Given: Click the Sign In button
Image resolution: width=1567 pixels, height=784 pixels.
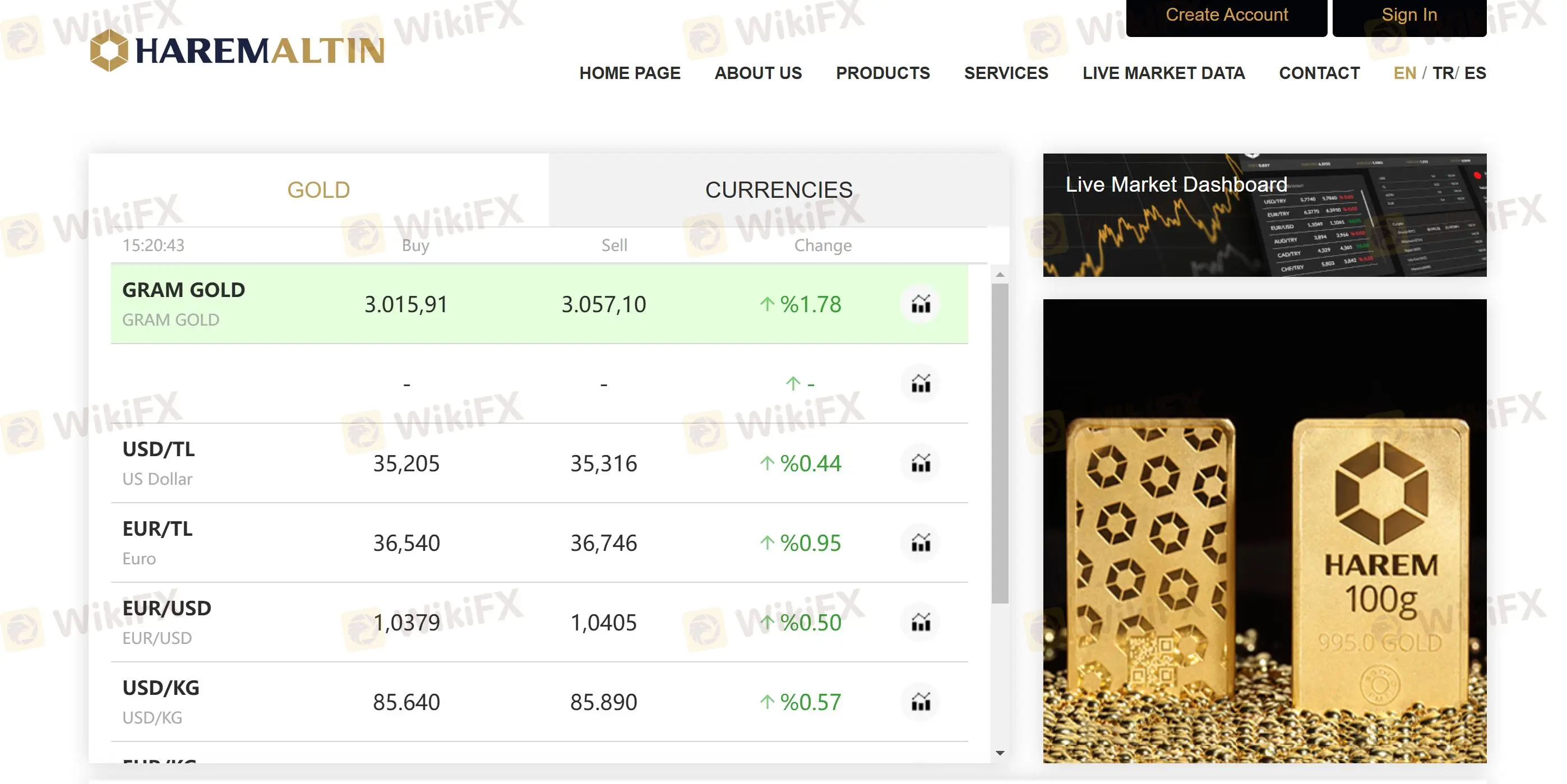Looking at the screenshot, I should coord(1408,15).
